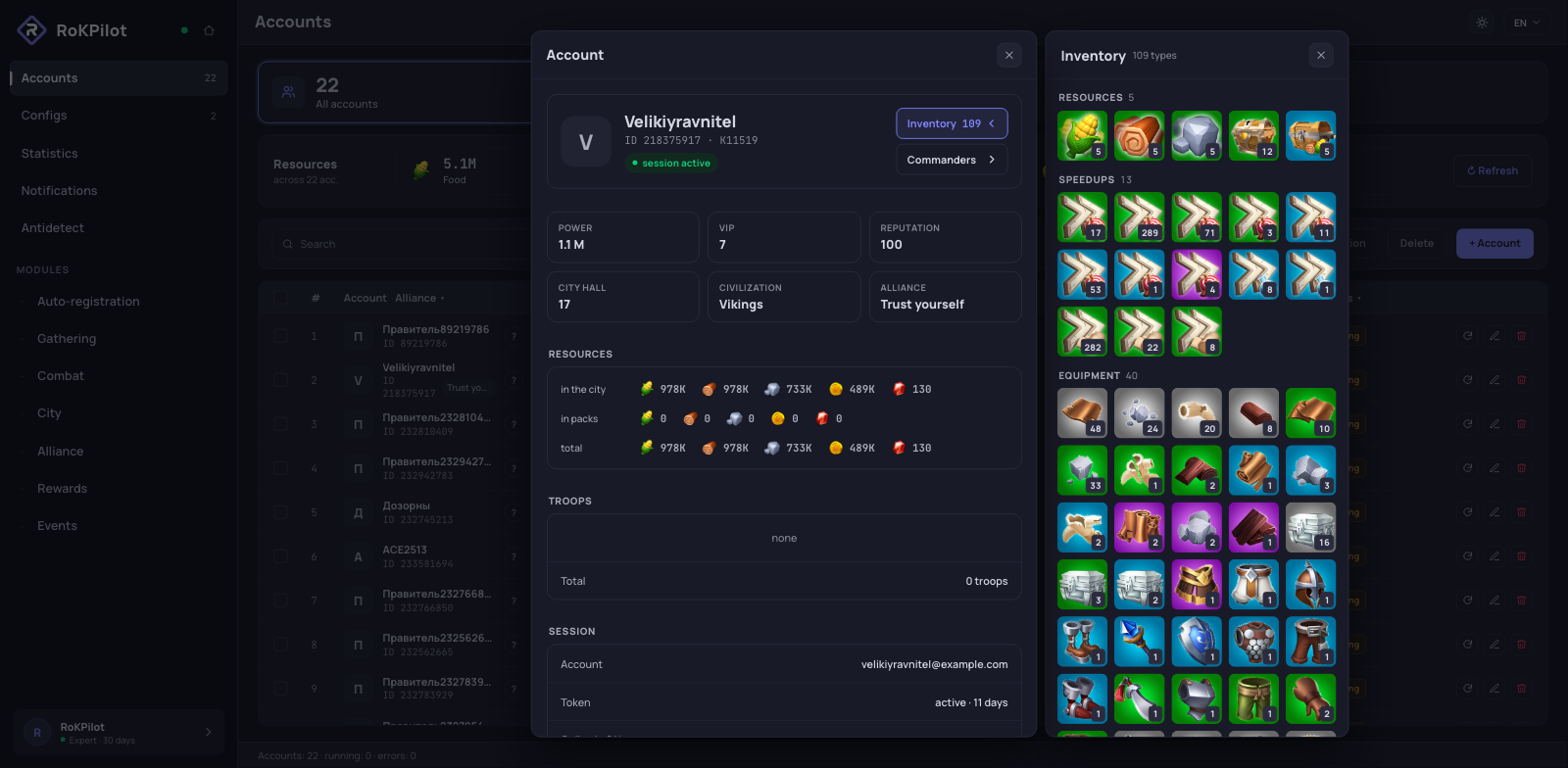1568x768 pixels.
Task: Click the edit pencil icon on Дозорны row
Action: click(x=1494, y=512)
